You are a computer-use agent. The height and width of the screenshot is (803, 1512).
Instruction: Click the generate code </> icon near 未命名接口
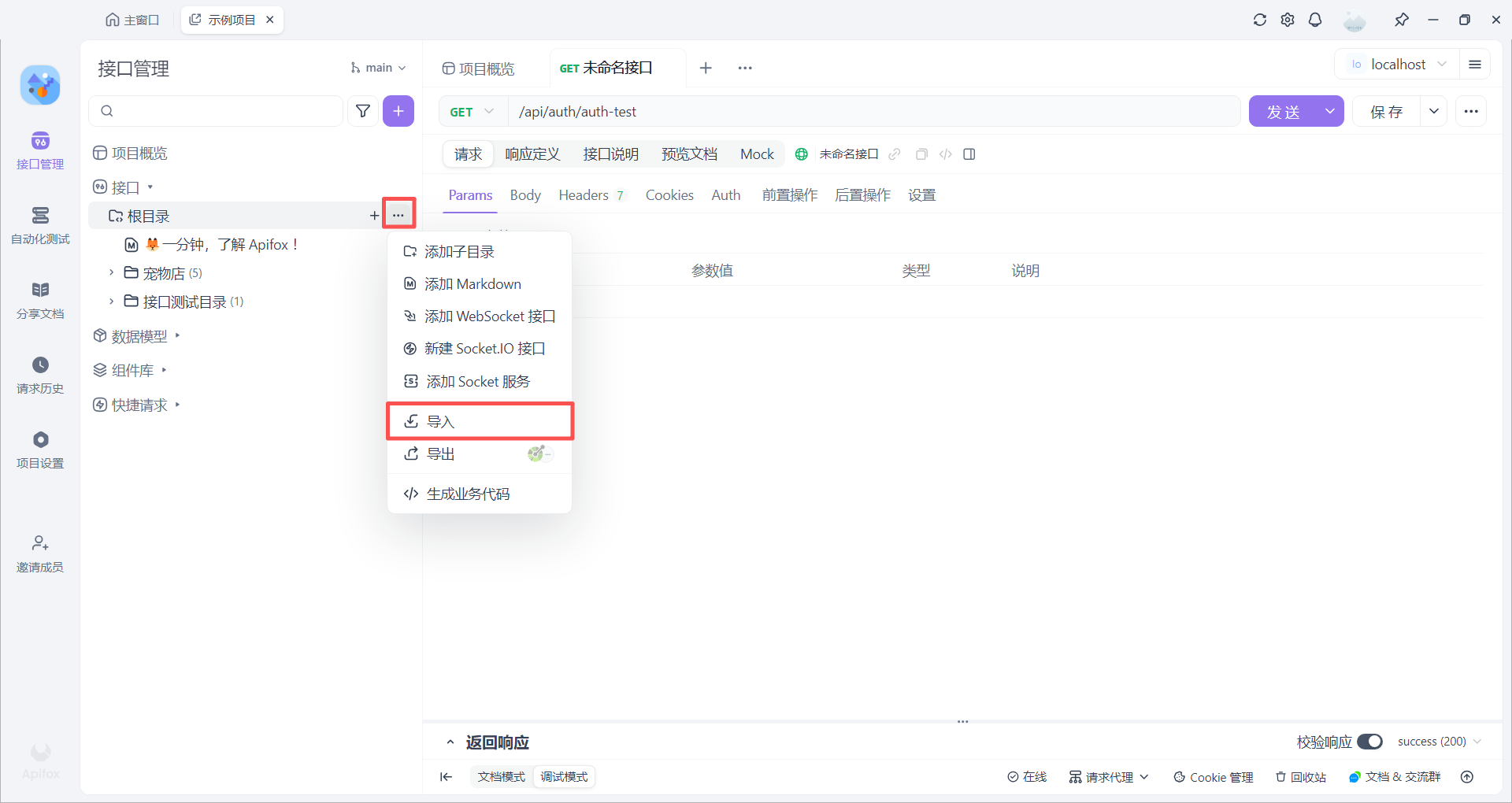click(945, 154)
